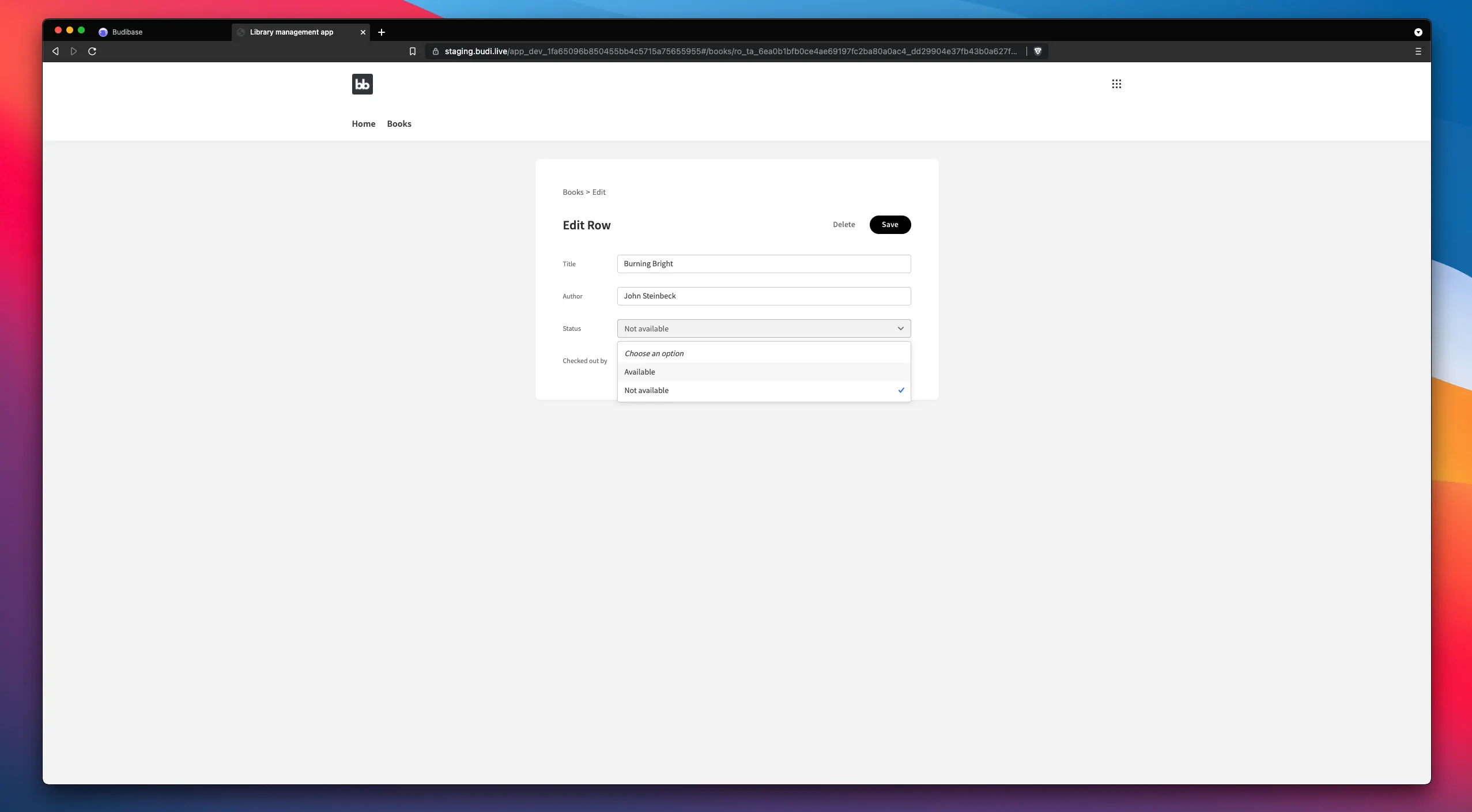Click the Brave shield icon
This screenshot has height=812, width=1472.
coord(1037,51)
